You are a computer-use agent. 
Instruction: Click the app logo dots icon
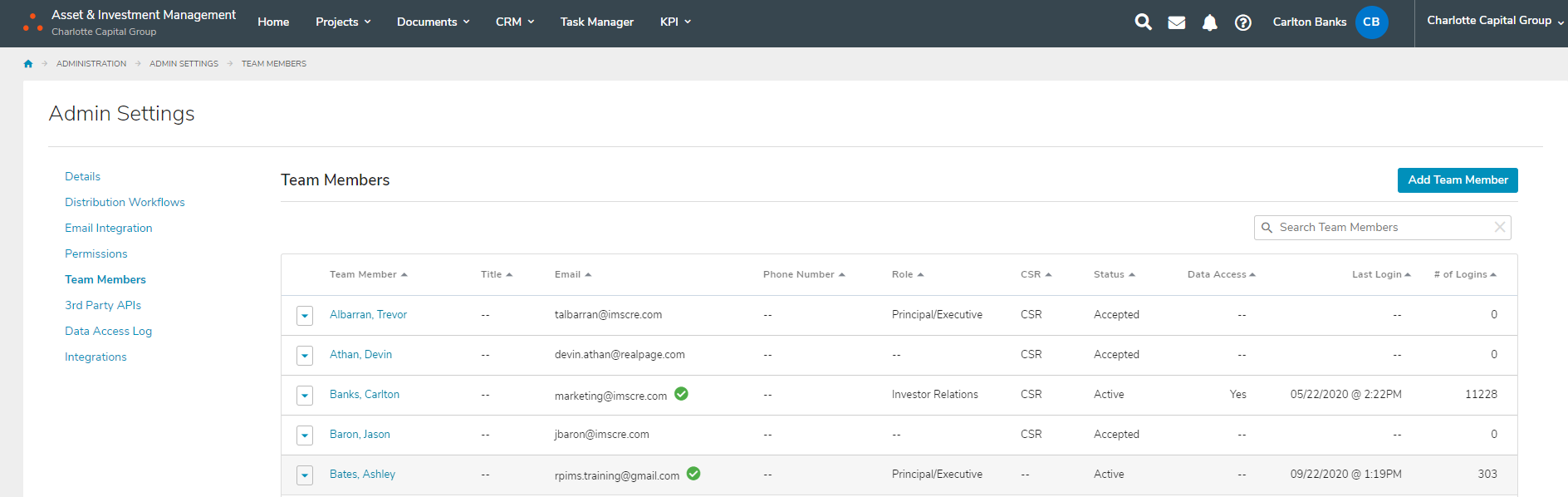point(33,22)
